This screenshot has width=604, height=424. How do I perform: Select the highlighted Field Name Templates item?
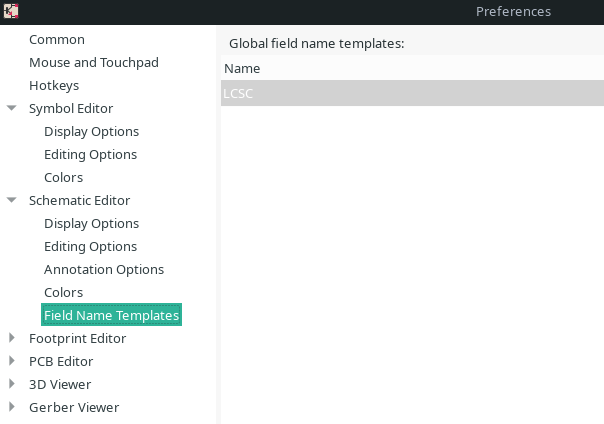click(x=111, y=316)
